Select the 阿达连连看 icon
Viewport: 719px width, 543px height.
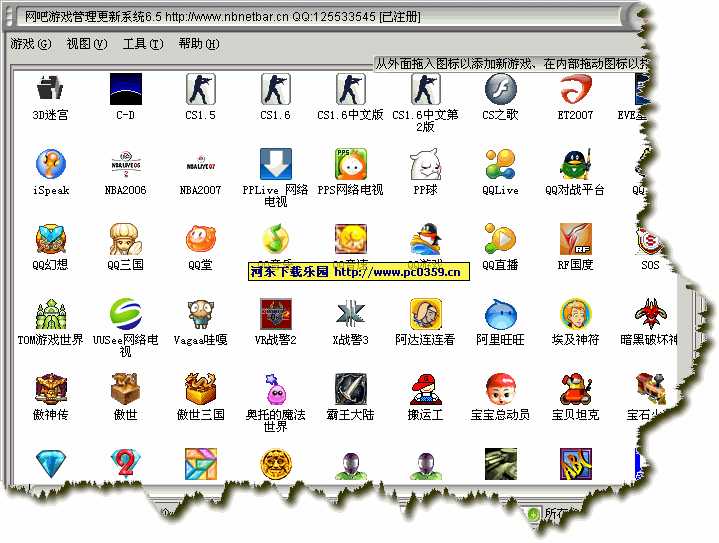pos(426,314)
